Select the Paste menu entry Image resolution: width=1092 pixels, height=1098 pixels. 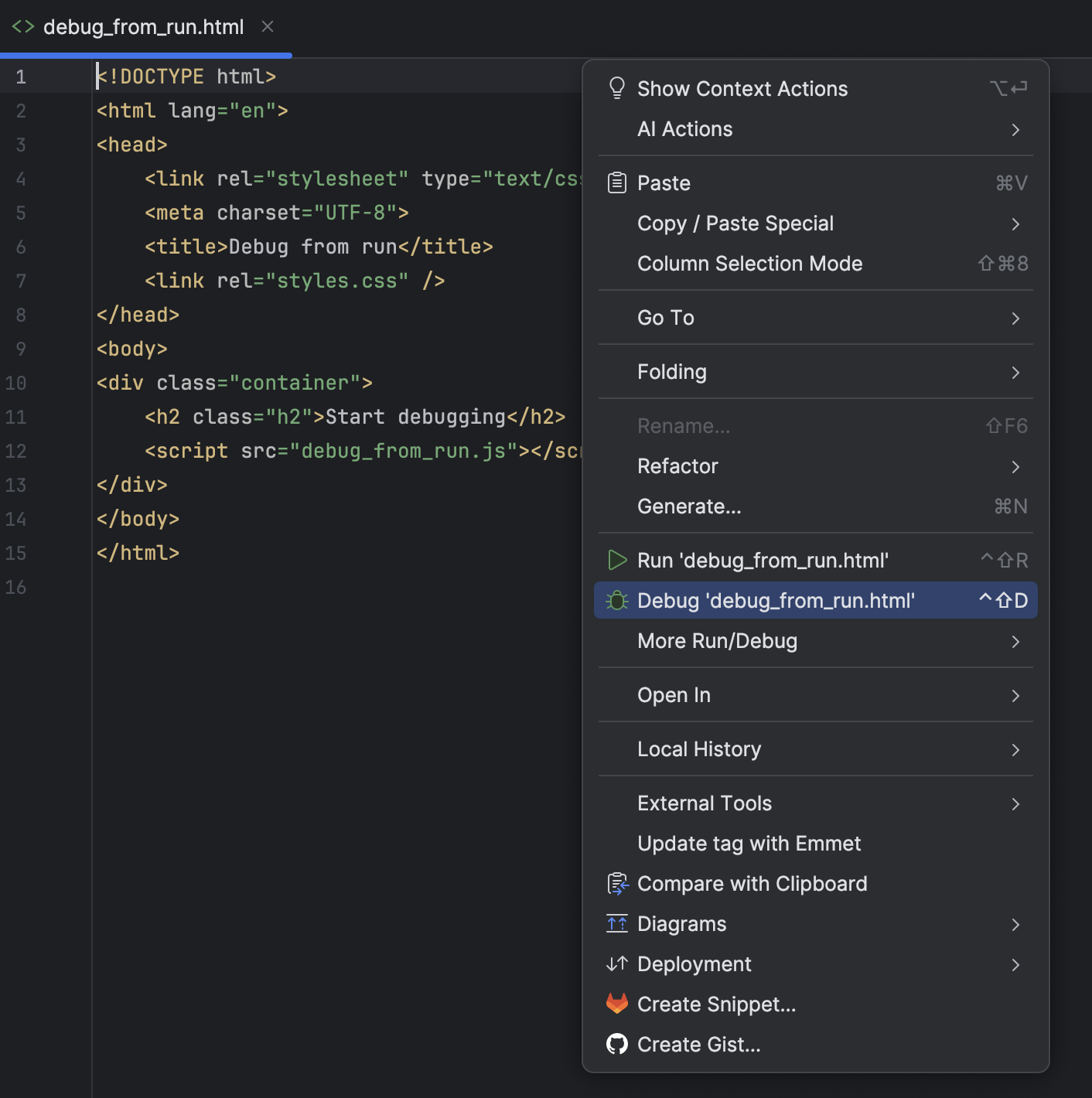coord(815,183)
